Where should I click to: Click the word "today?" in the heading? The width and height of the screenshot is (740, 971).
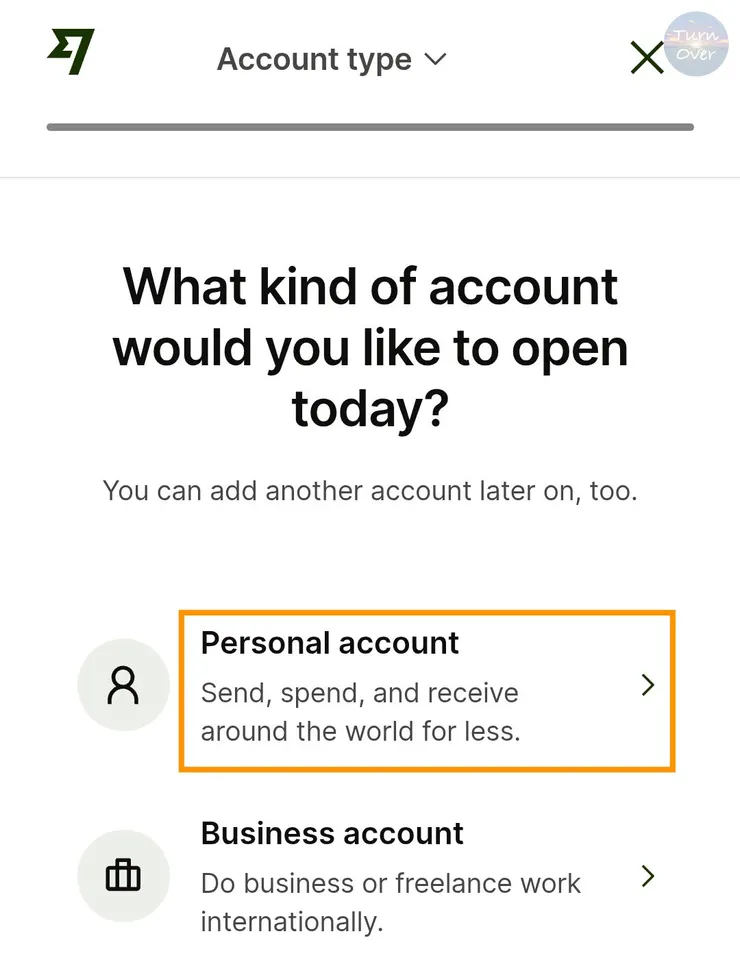pyautogui.click(x=368, y=408)
